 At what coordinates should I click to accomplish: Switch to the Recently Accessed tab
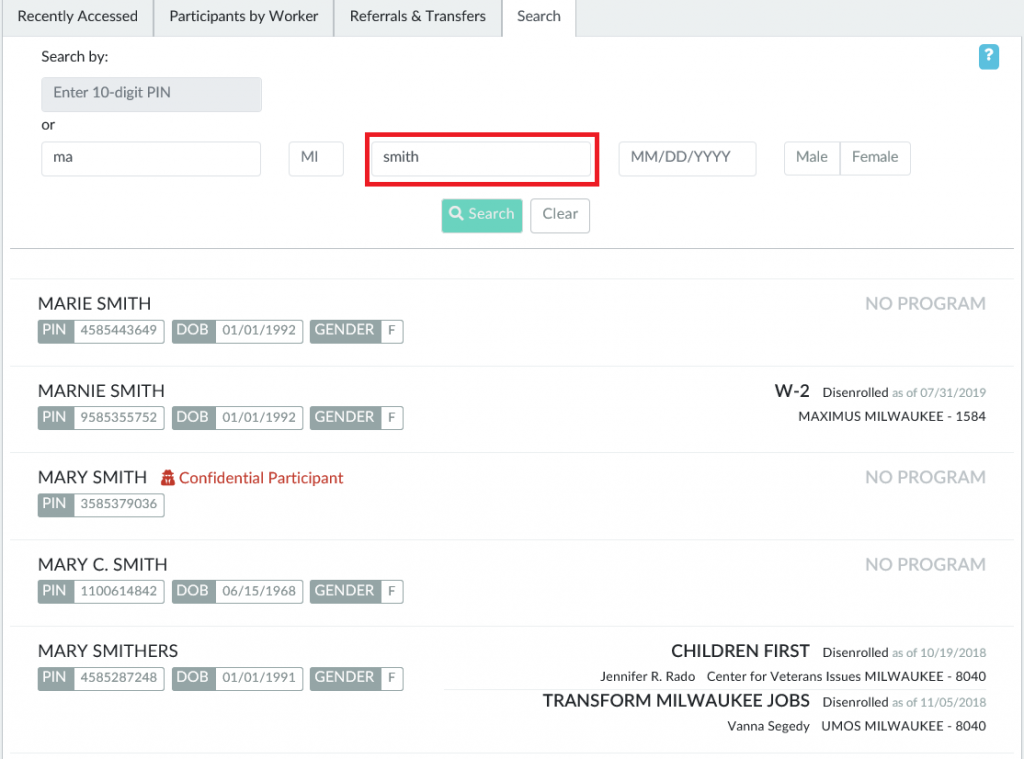[77, 17]
